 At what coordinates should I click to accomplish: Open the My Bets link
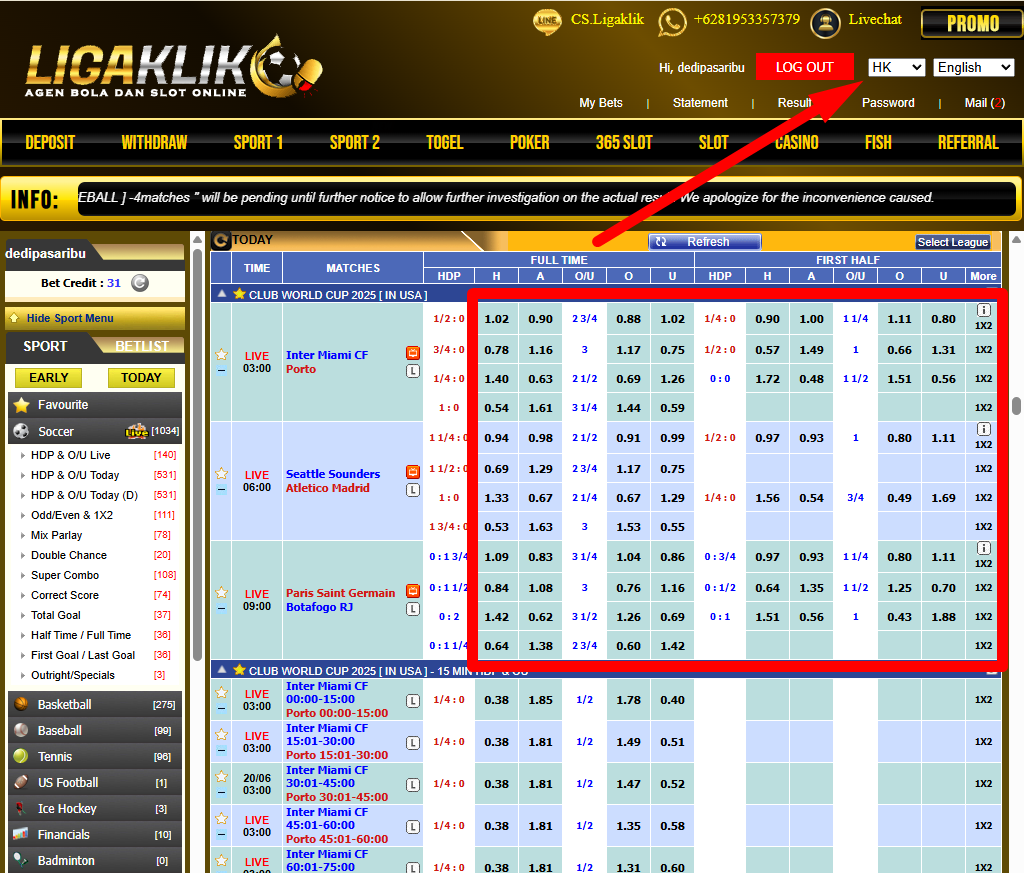click(601, 103)
